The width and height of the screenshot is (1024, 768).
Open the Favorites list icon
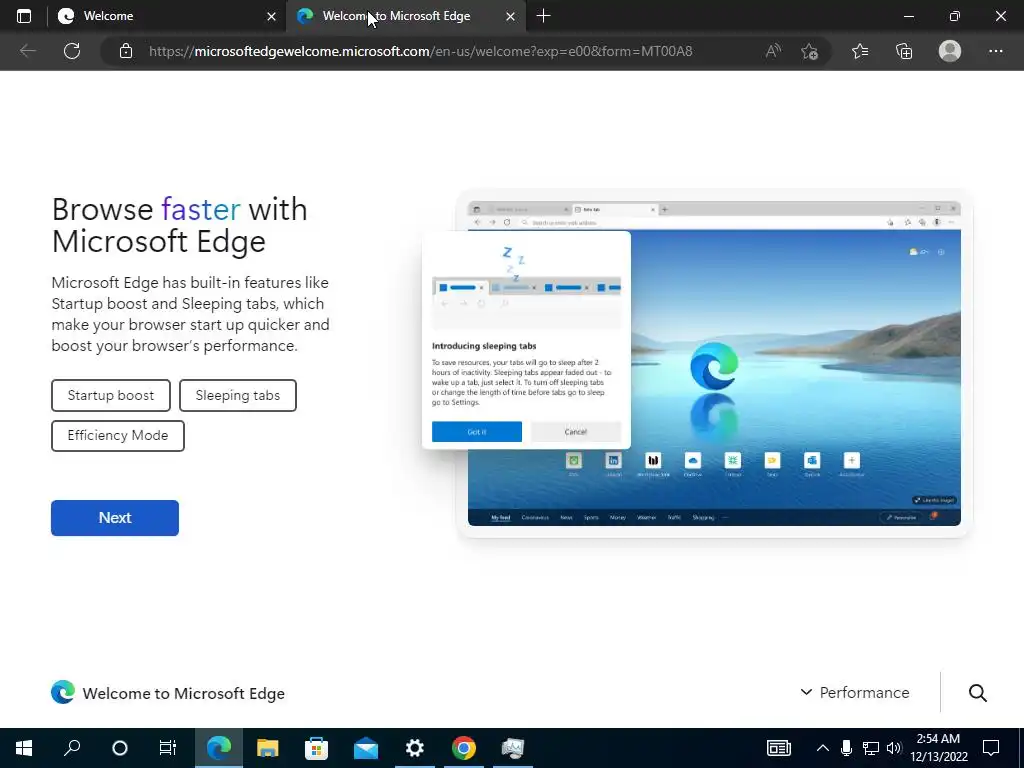[x=860, y=51]
